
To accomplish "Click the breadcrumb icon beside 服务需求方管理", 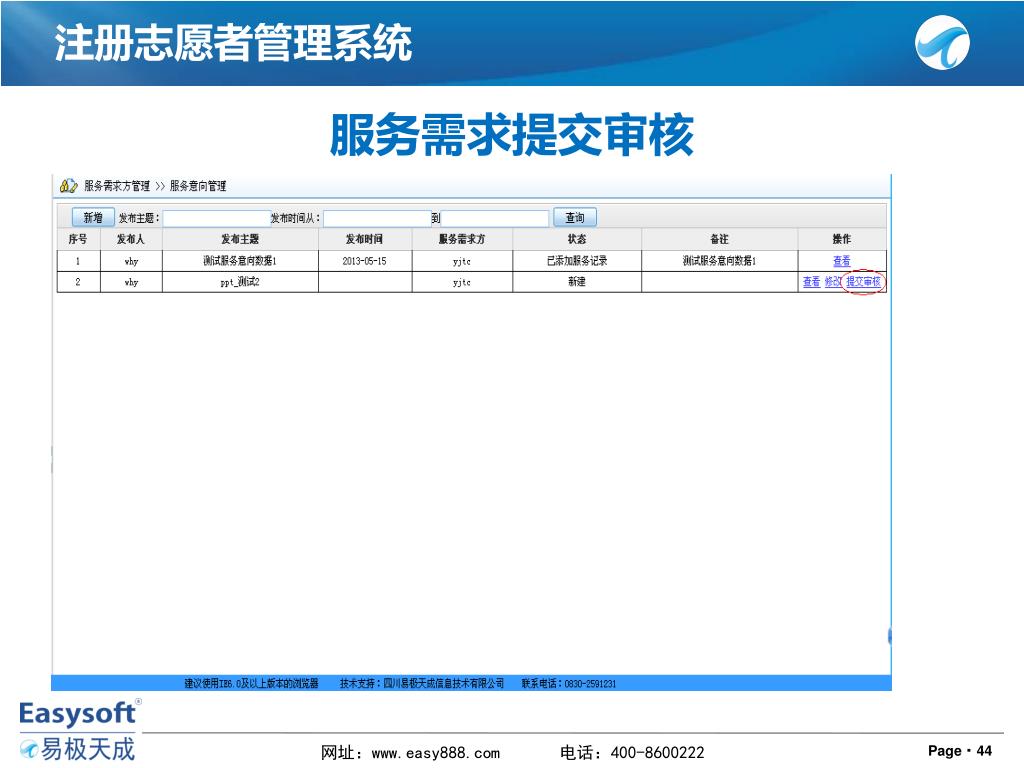I will (x=69, y=186).
